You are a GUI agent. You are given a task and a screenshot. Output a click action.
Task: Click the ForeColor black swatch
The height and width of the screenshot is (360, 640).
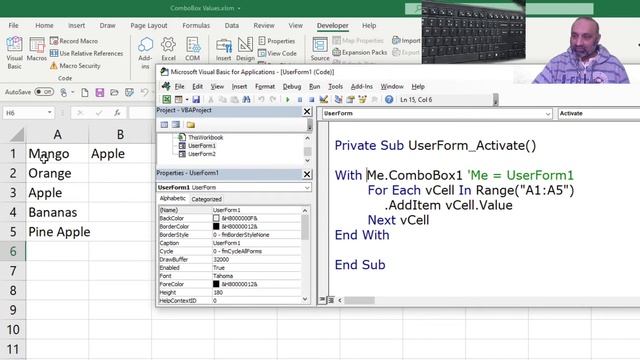click(x=216, y=284)
